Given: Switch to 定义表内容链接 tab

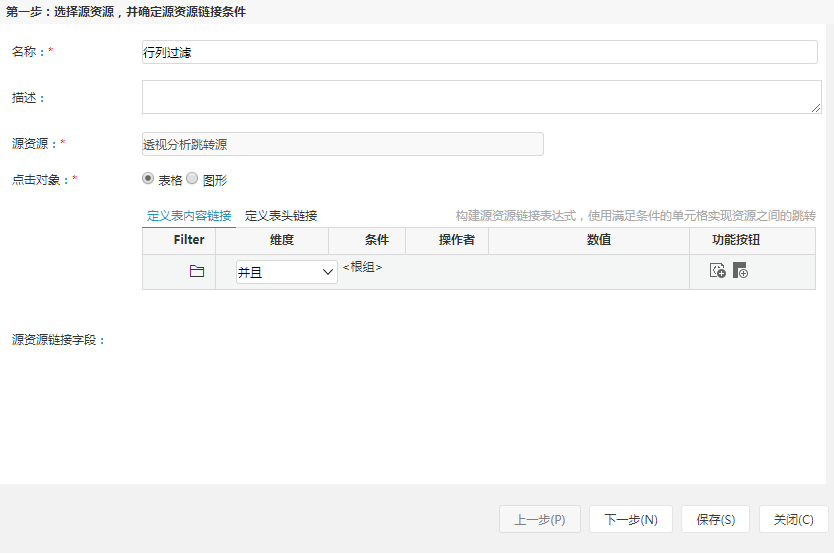Looking at the screenshot, I should tap(189, 215).
